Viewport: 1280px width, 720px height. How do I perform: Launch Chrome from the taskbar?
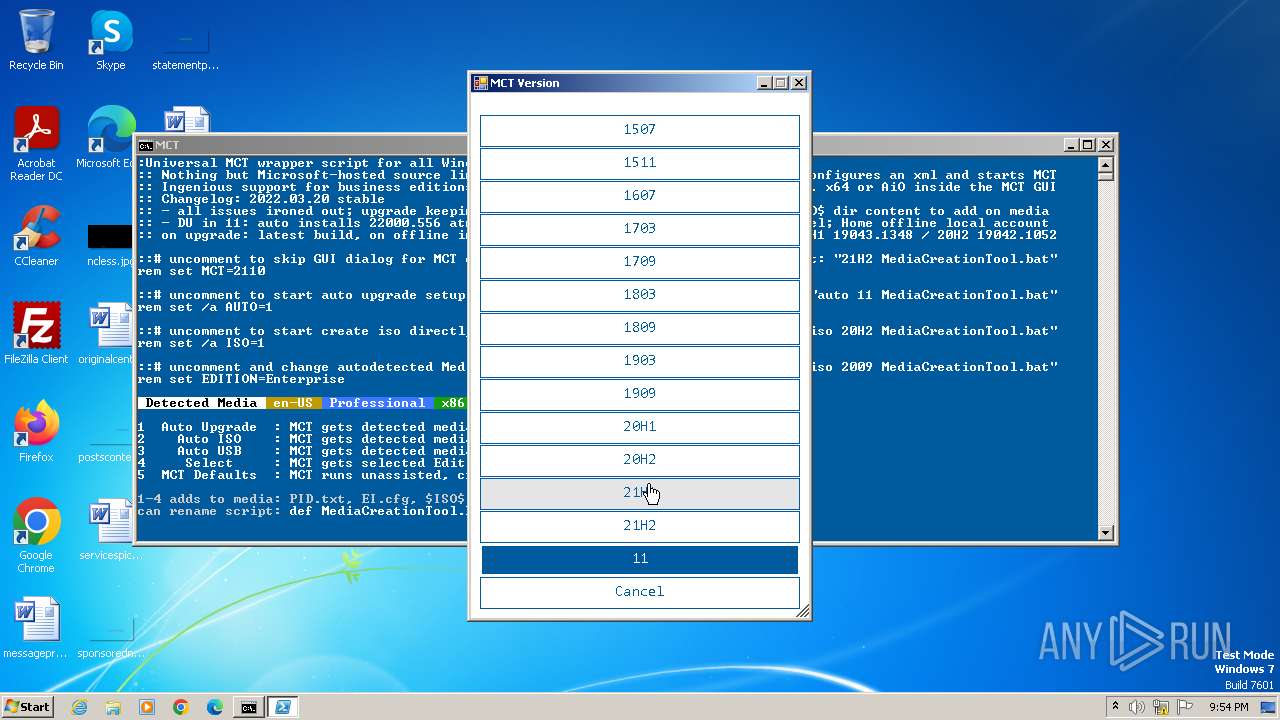[181, 707]
